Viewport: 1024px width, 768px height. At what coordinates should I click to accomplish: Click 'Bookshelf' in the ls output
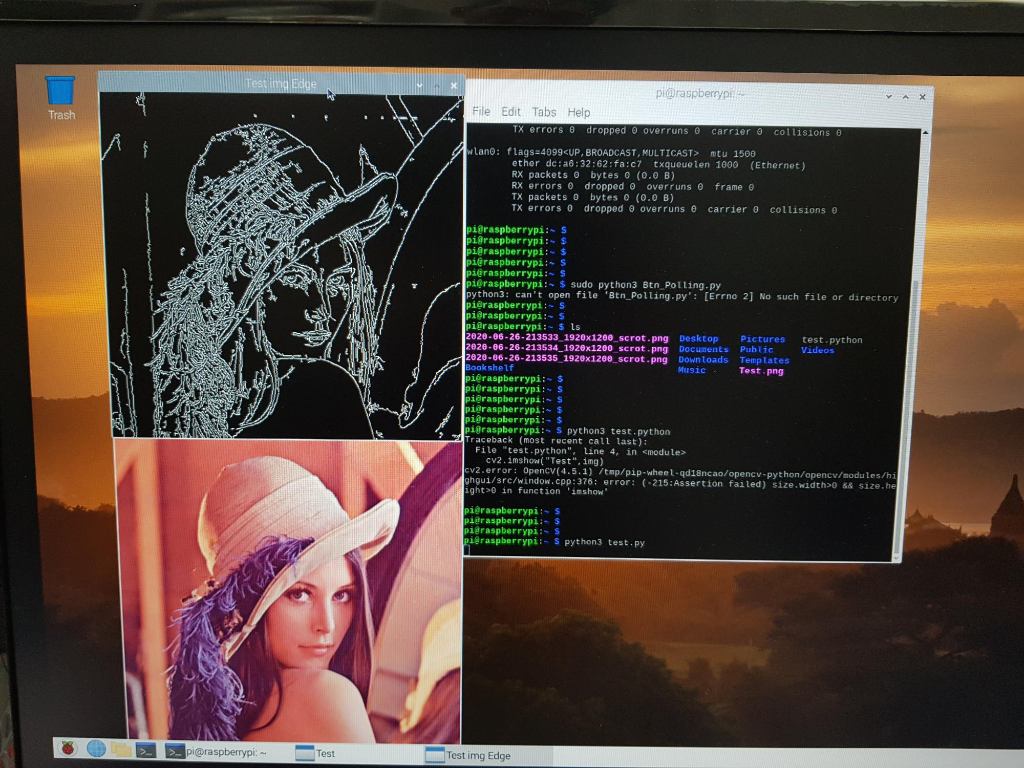tap(490, 368)
